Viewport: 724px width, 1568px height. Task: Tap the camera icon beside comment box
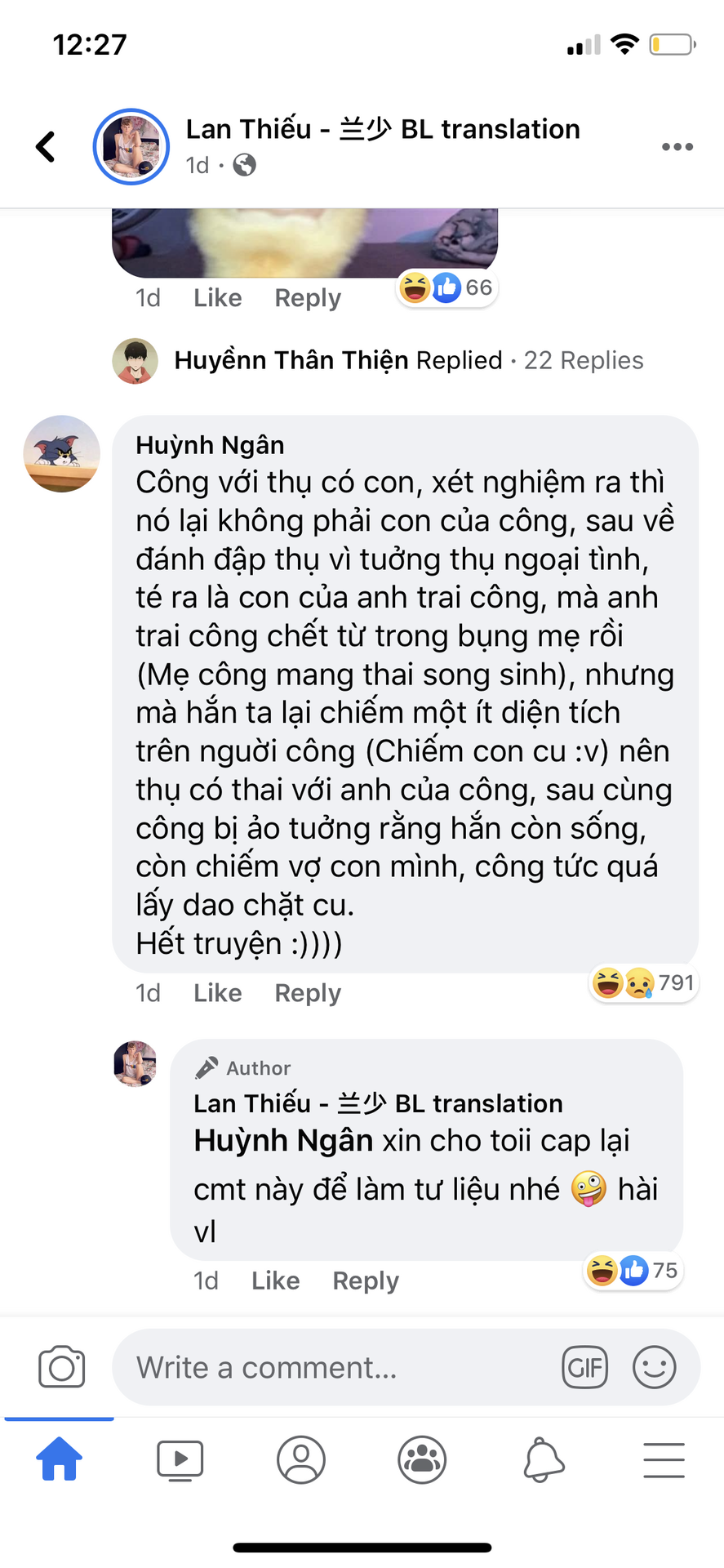pos(61,1367)
